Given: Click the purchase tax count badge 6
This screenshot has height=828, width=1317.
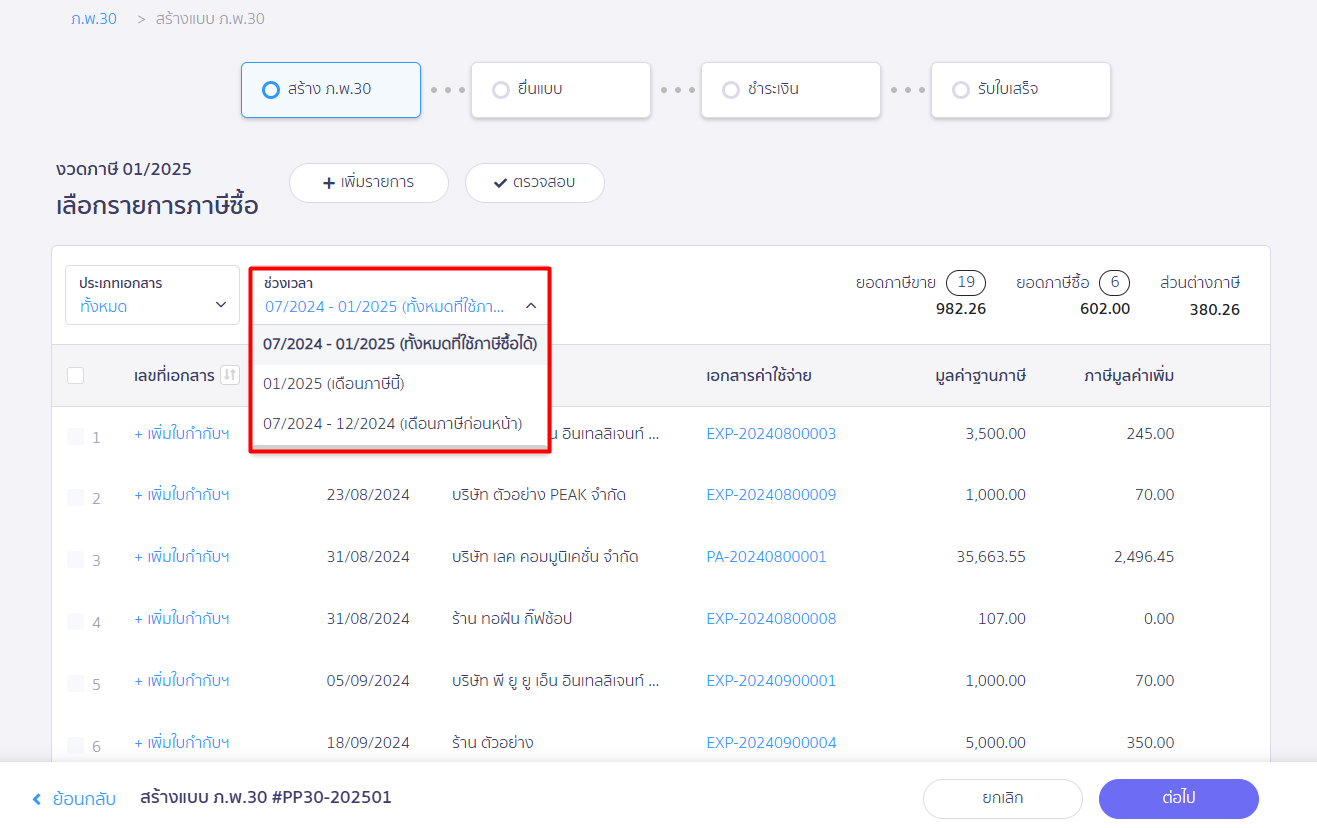Looking at the screenshot, I should 1114,282.
